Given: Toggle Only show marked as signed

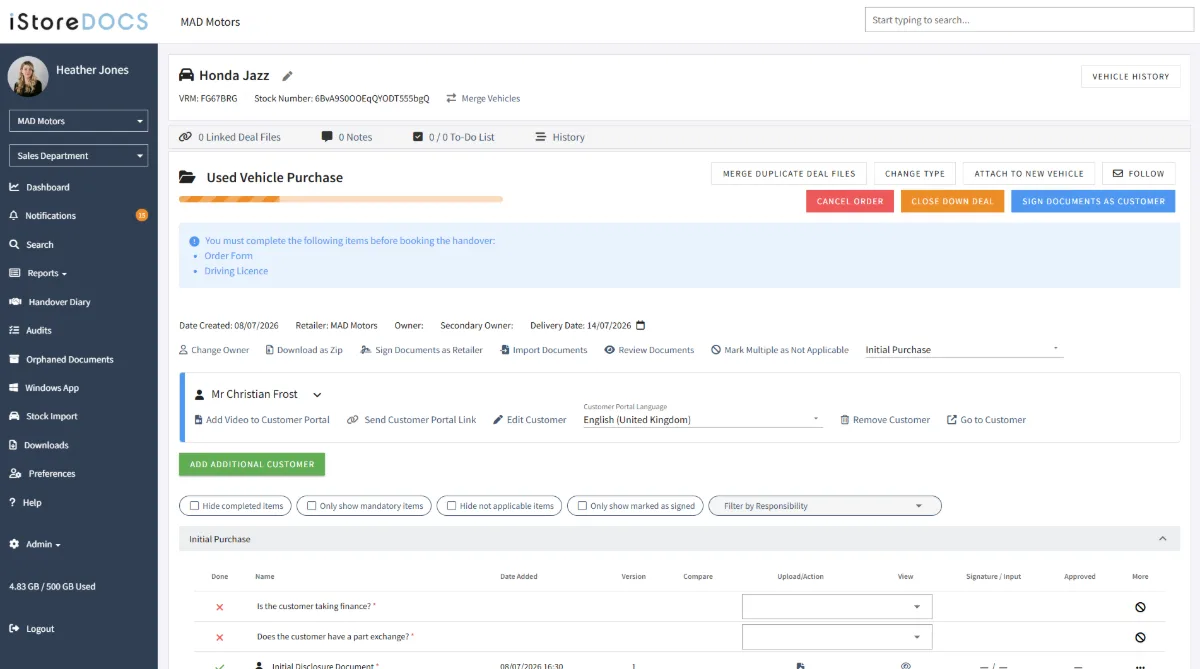Looking at the screenshot, I should pyautogui.click(x=582, y=506).
